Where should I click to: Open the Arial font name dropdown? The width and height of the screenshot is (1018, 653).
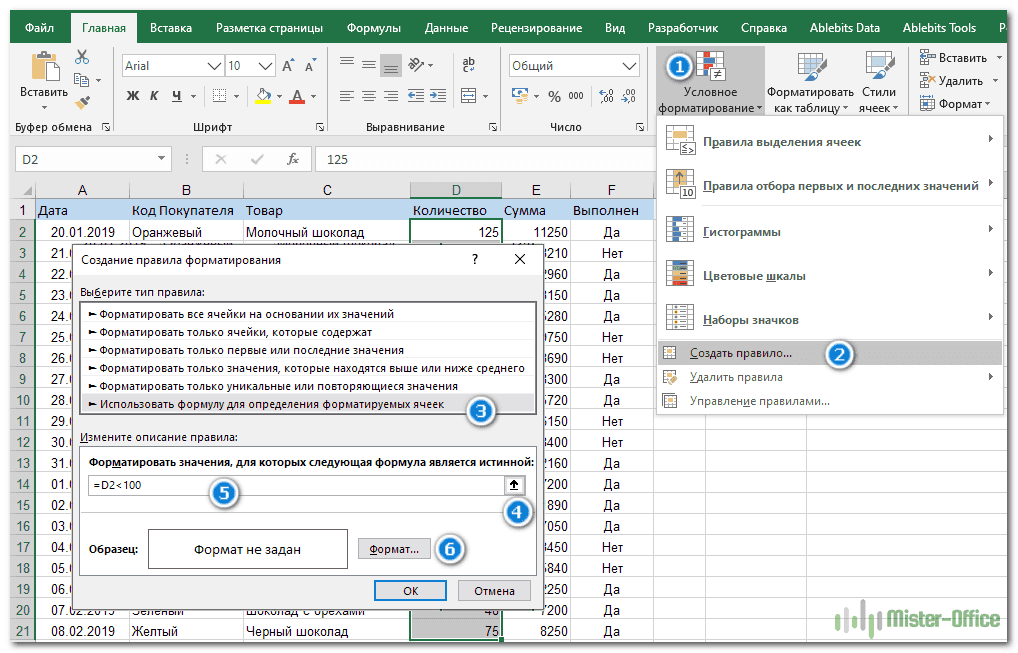(x=213, y=66)
